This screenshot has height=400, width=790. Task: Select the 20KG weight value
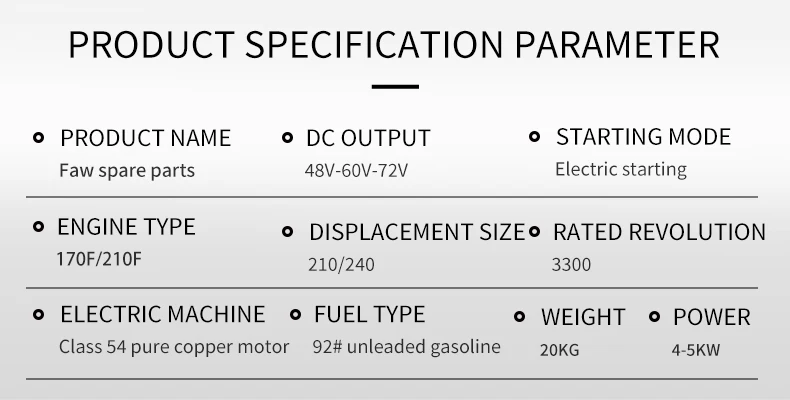[560, 350]
